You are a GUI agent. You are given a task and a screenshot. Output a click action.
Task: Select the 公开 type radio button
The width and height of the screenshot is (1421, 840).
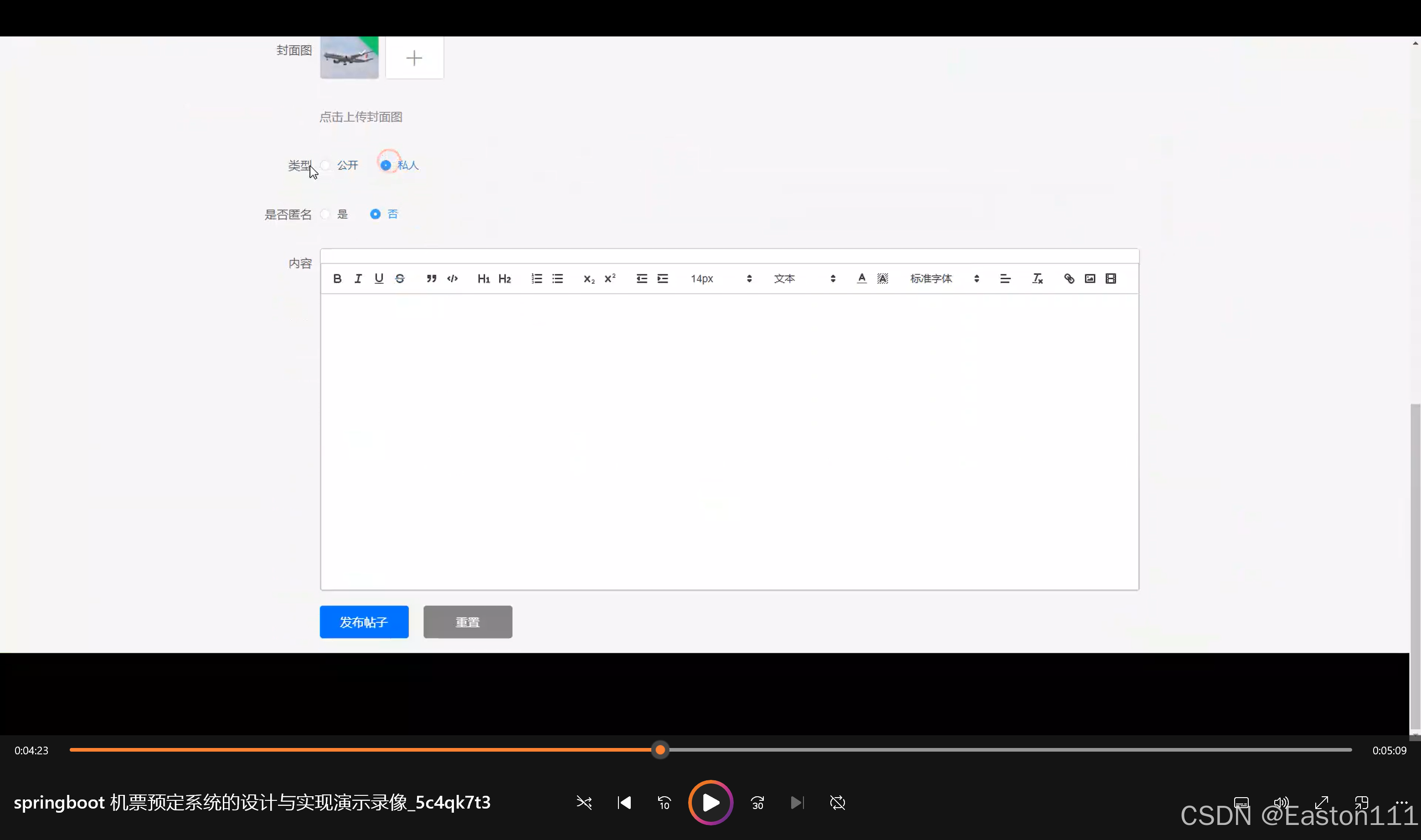click(325, 165)
